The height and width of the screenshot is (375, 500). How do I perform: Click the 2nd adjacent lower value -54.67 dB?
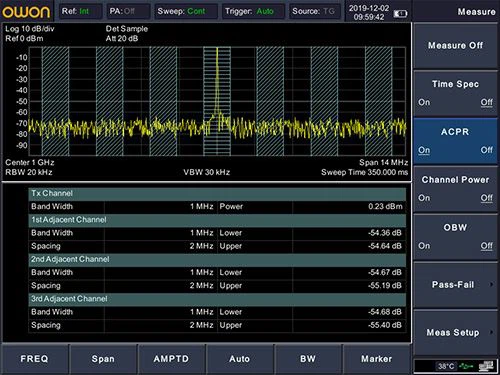pyautogui.click(x=385, y=272)
